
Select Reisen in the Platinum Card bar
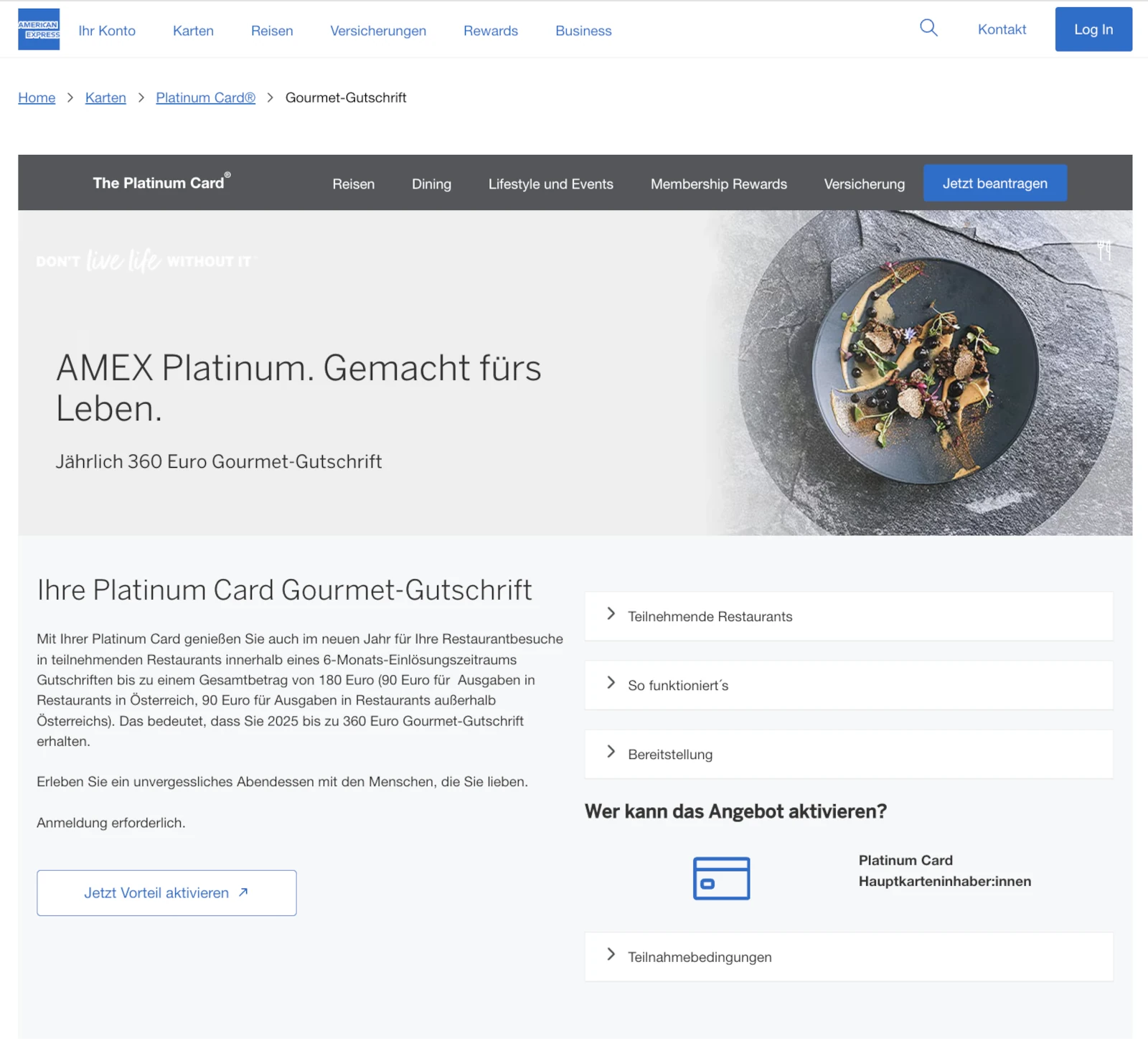pos(353,184)
